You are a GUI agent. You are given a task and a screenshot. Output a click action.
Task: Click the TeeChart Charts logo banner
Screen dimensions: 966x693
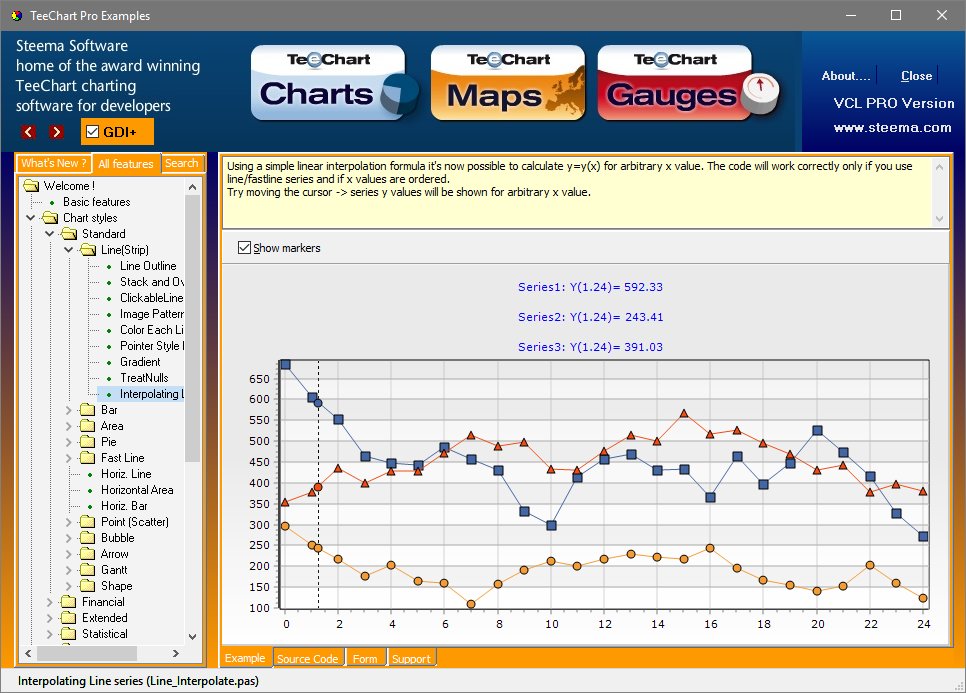pos(335,83)
